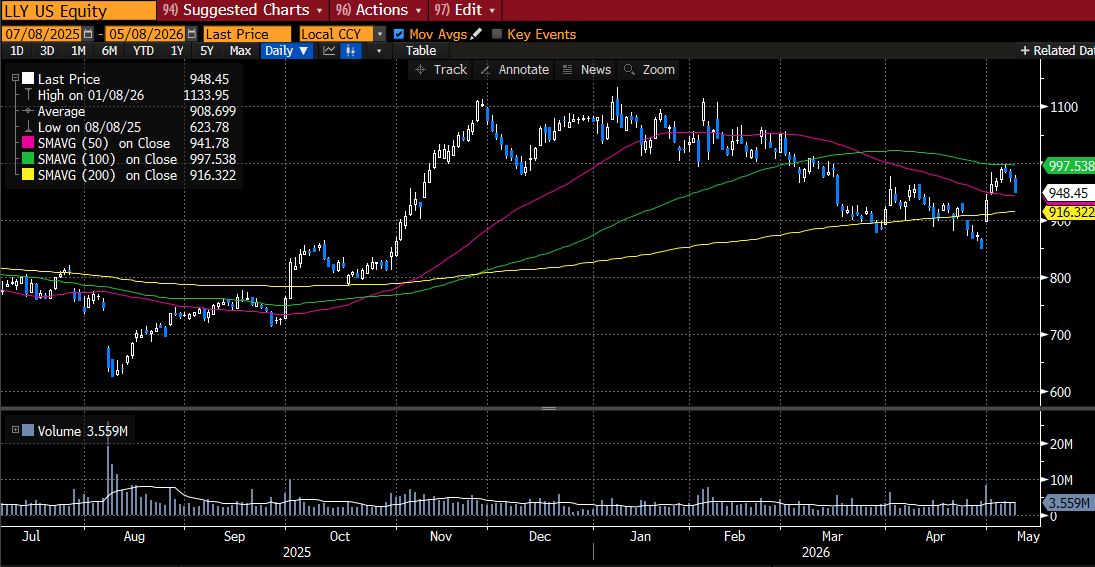The height and width of the screenshot is (567, 1095).
Task: Edit moving averages with pencil icon
Action: [x=476, y=34]
